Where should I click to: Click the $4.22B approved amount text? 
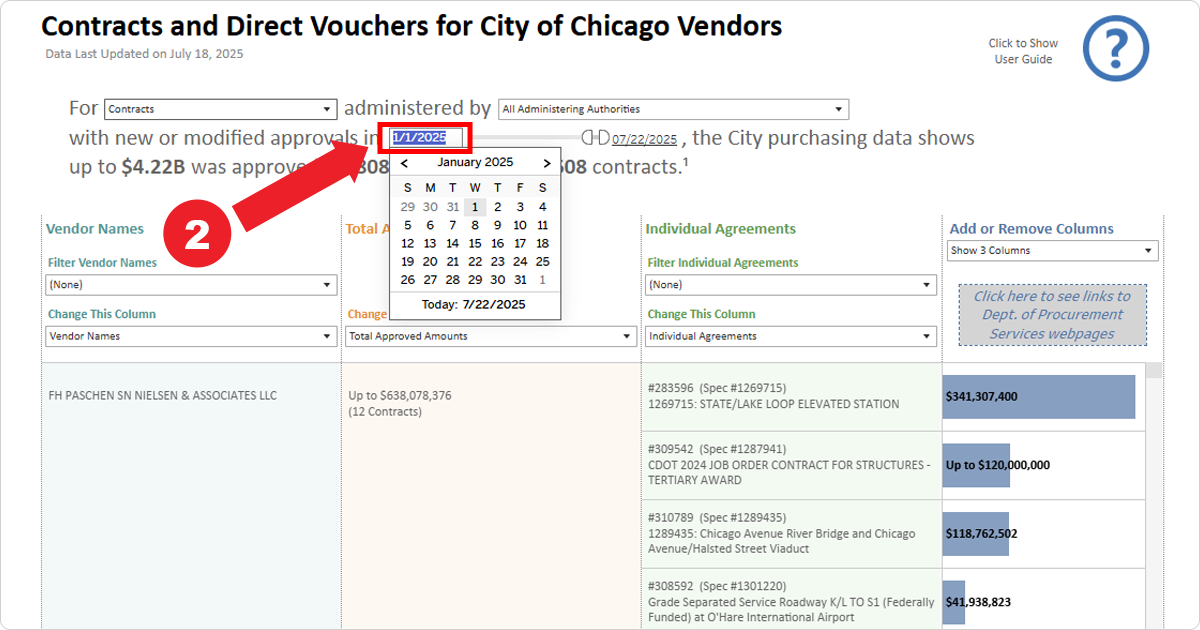click(153, 167)
